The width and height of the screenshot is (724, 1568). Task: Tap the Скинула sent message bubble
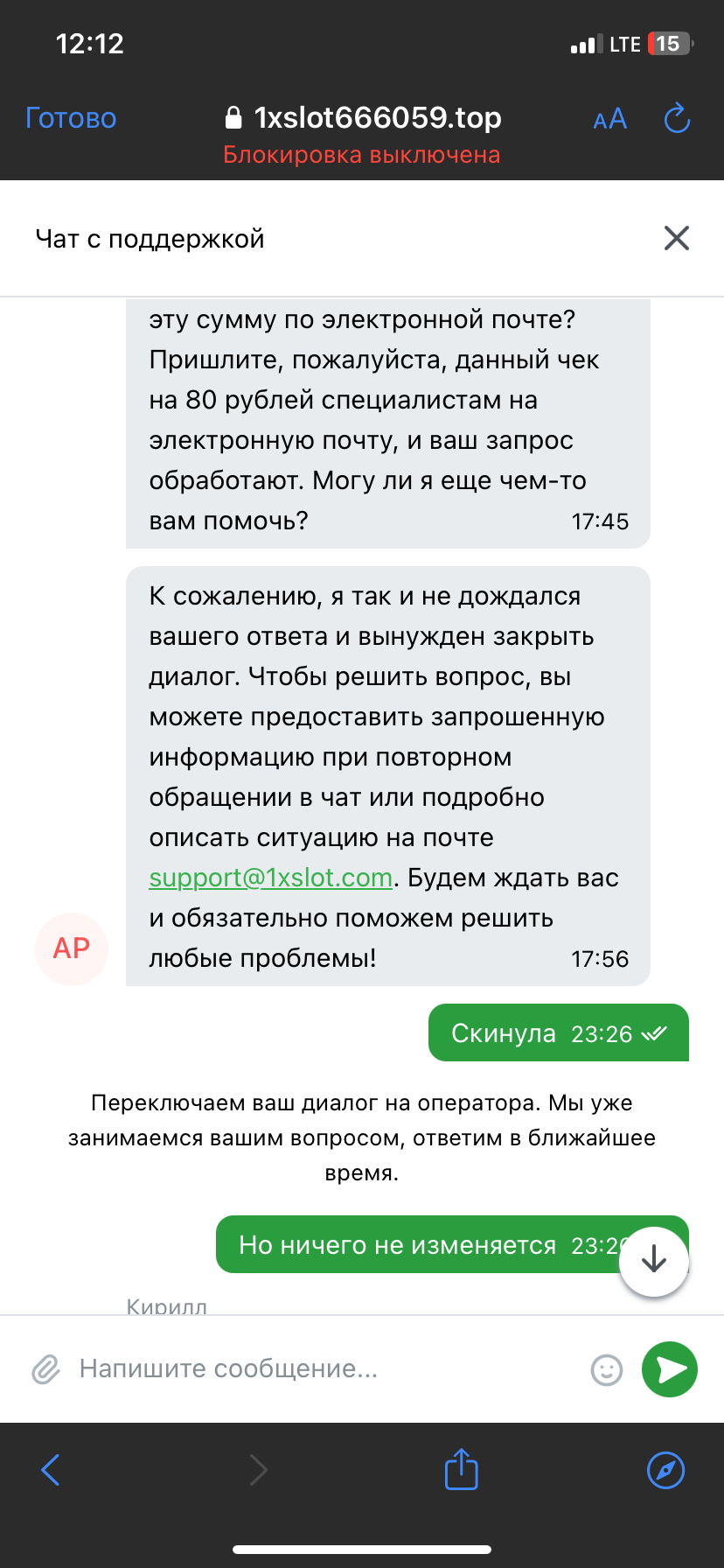pyautogui.click(x=558, y=1033)
